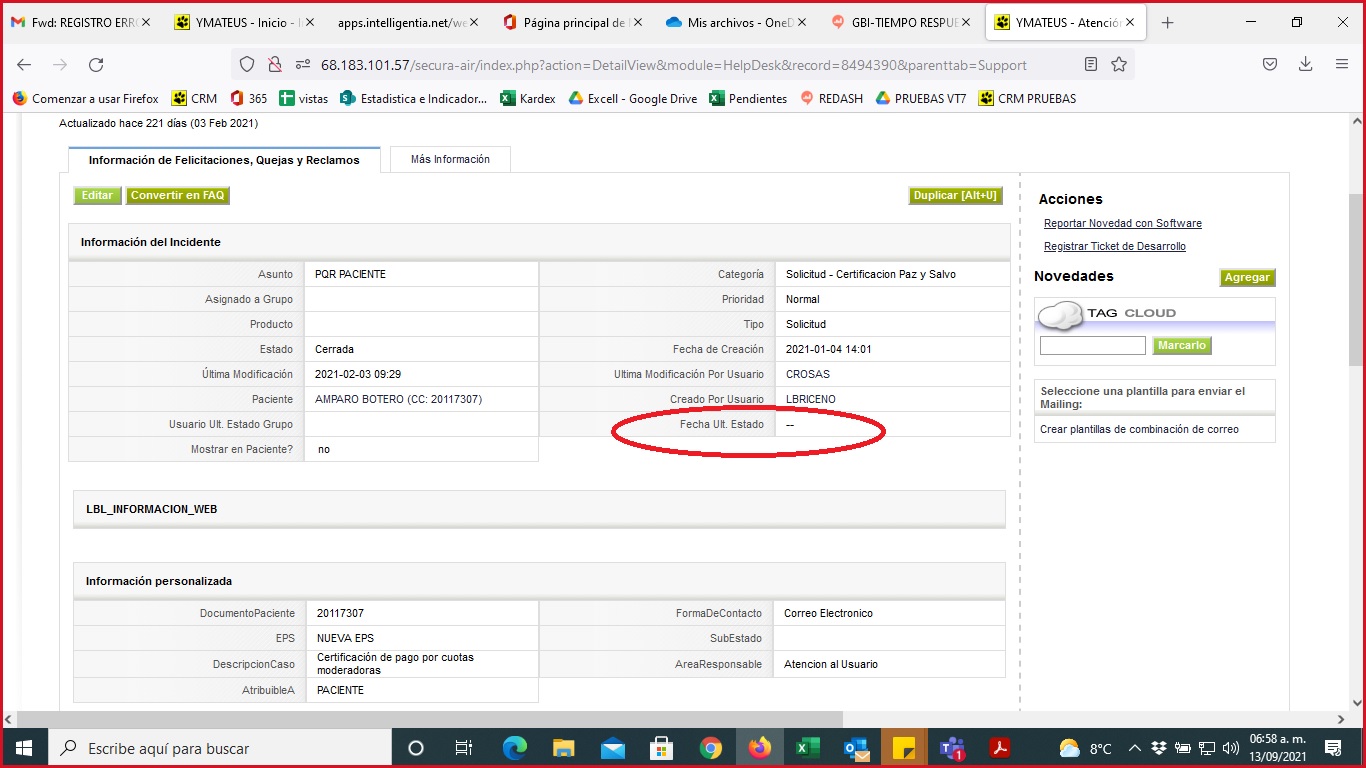Open the 365 bookmark
Image resolution: width=1366 pixels, height=768 pixels.
pos(248,98)
